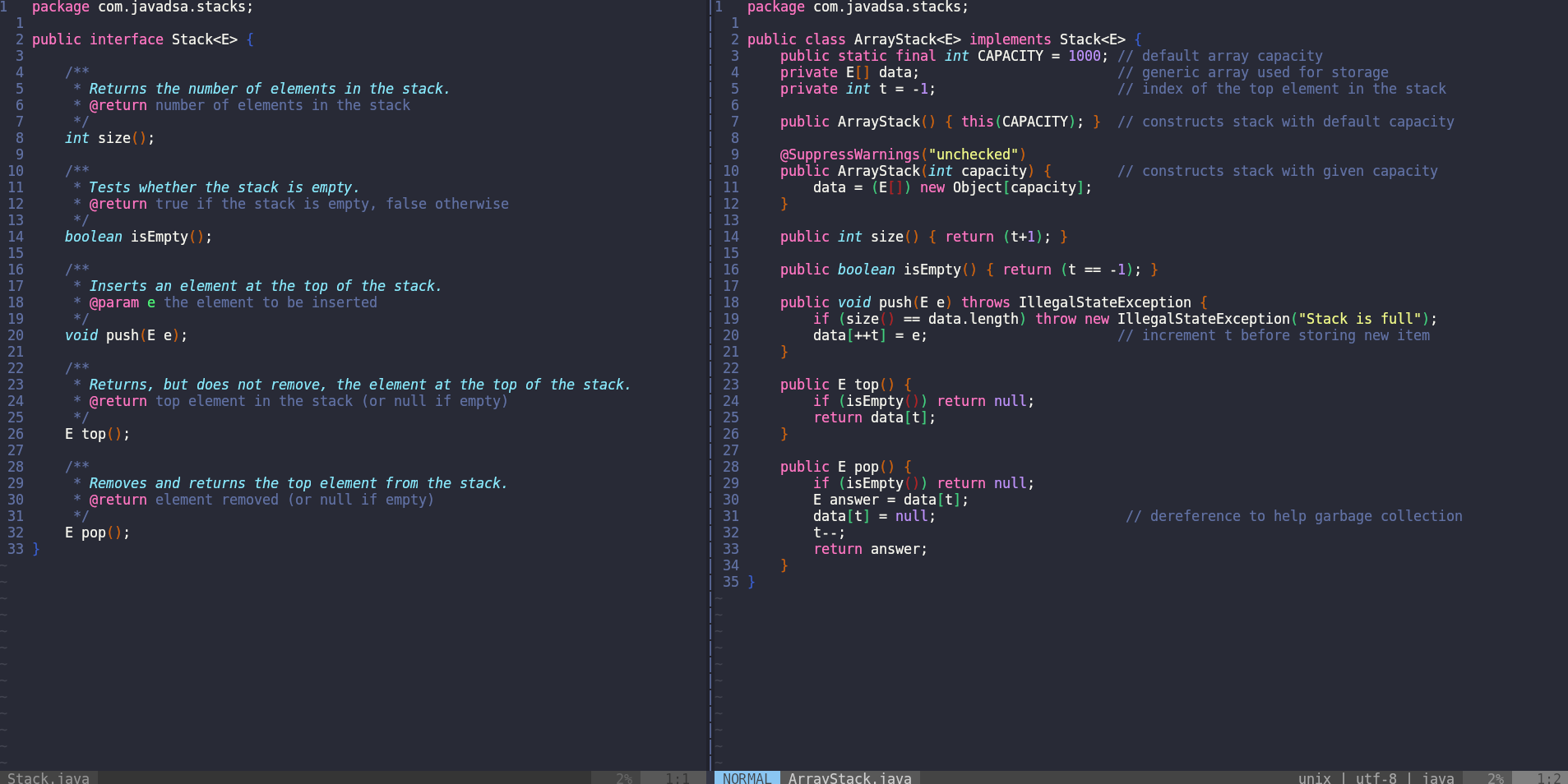The width and height of the screenshot is (1568, 784).
Task: Click the java filetype status entry
Action: pos(1437,778)
